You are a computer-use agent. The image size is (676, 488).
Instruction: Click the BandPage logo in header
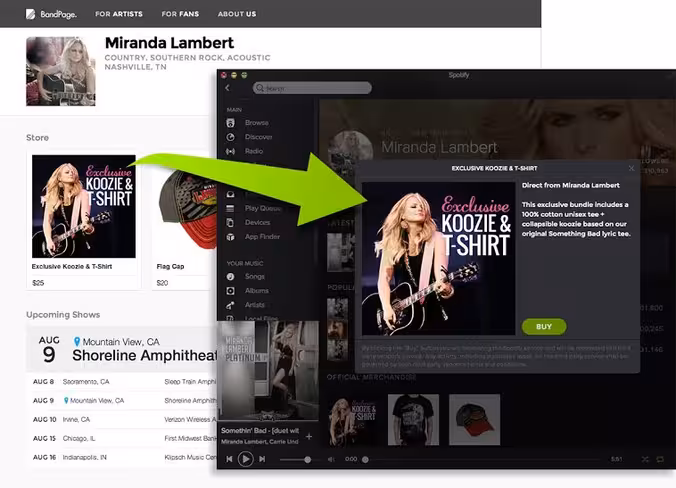pyautogui.click(x=51, y=14)
